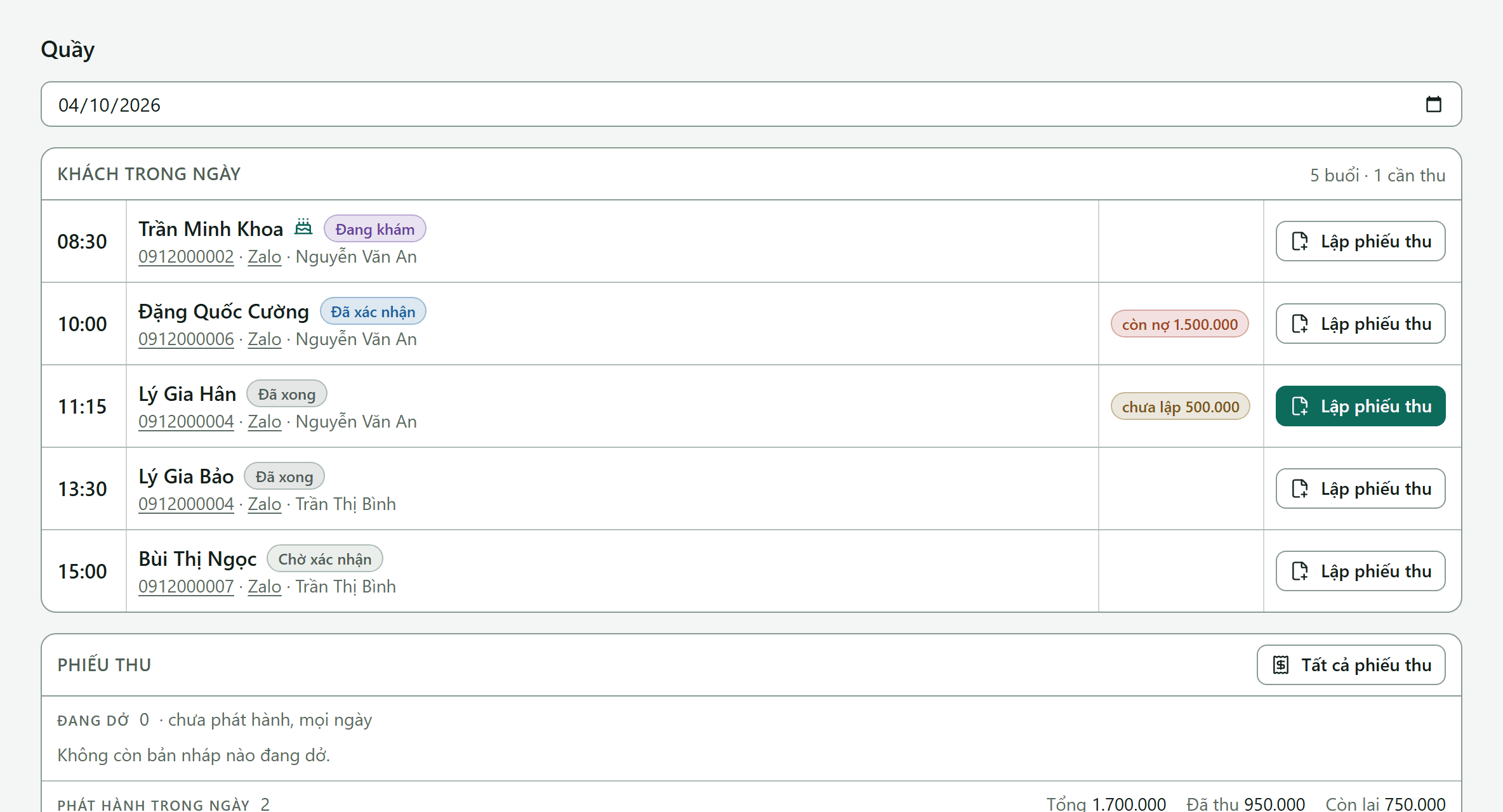
Task: Click the chưa lập 500.000 badge
Action: (1181, 407)
